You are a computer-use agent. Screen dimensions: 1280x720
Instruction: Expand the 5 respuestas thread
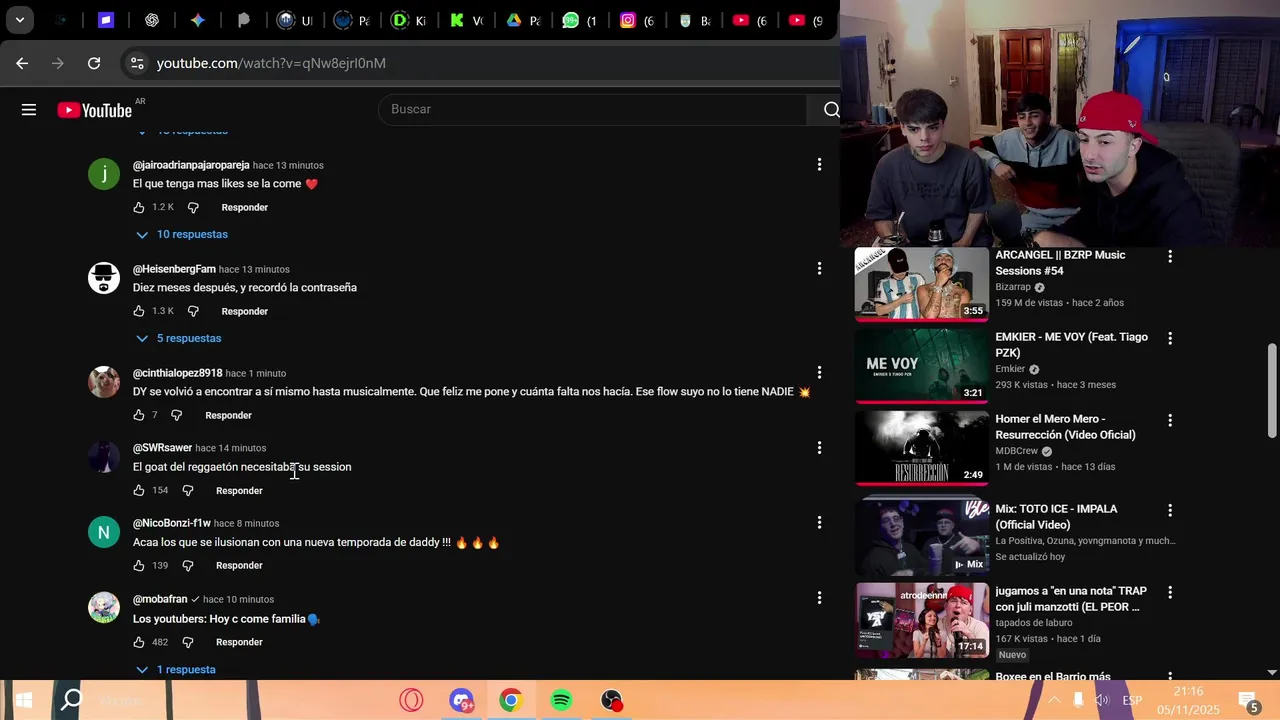click(x=179, y=338)
